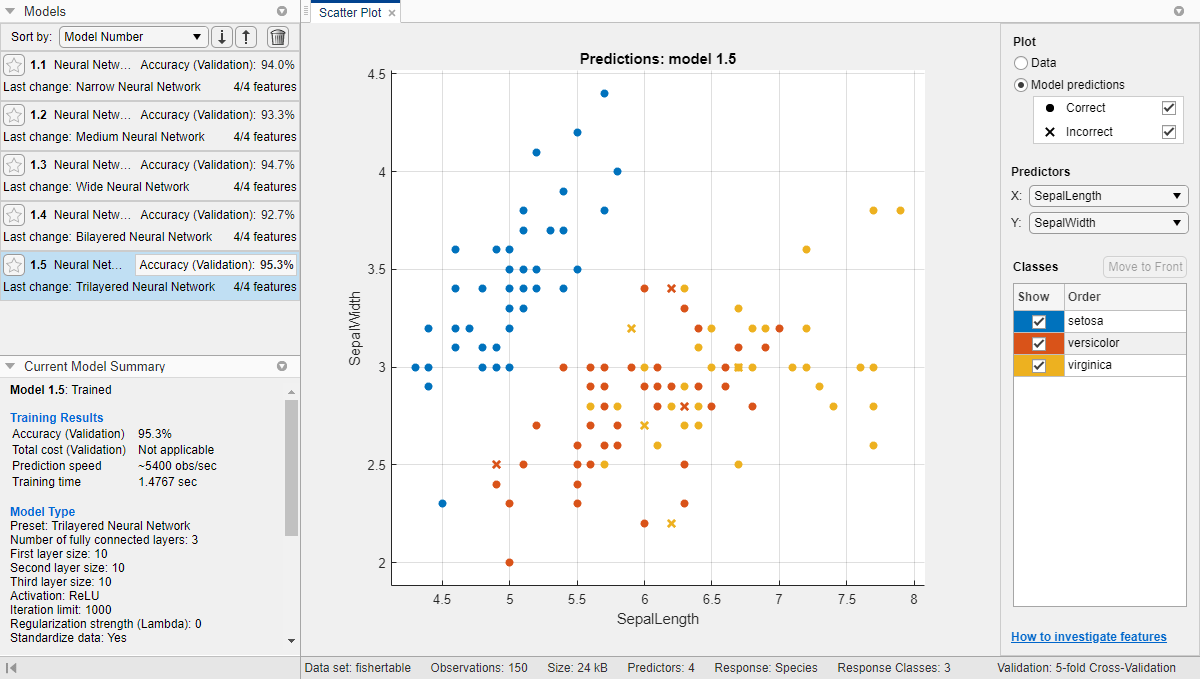Click the Move to Front button
The image size is (1200, 679).
(x=1144, y=266)
